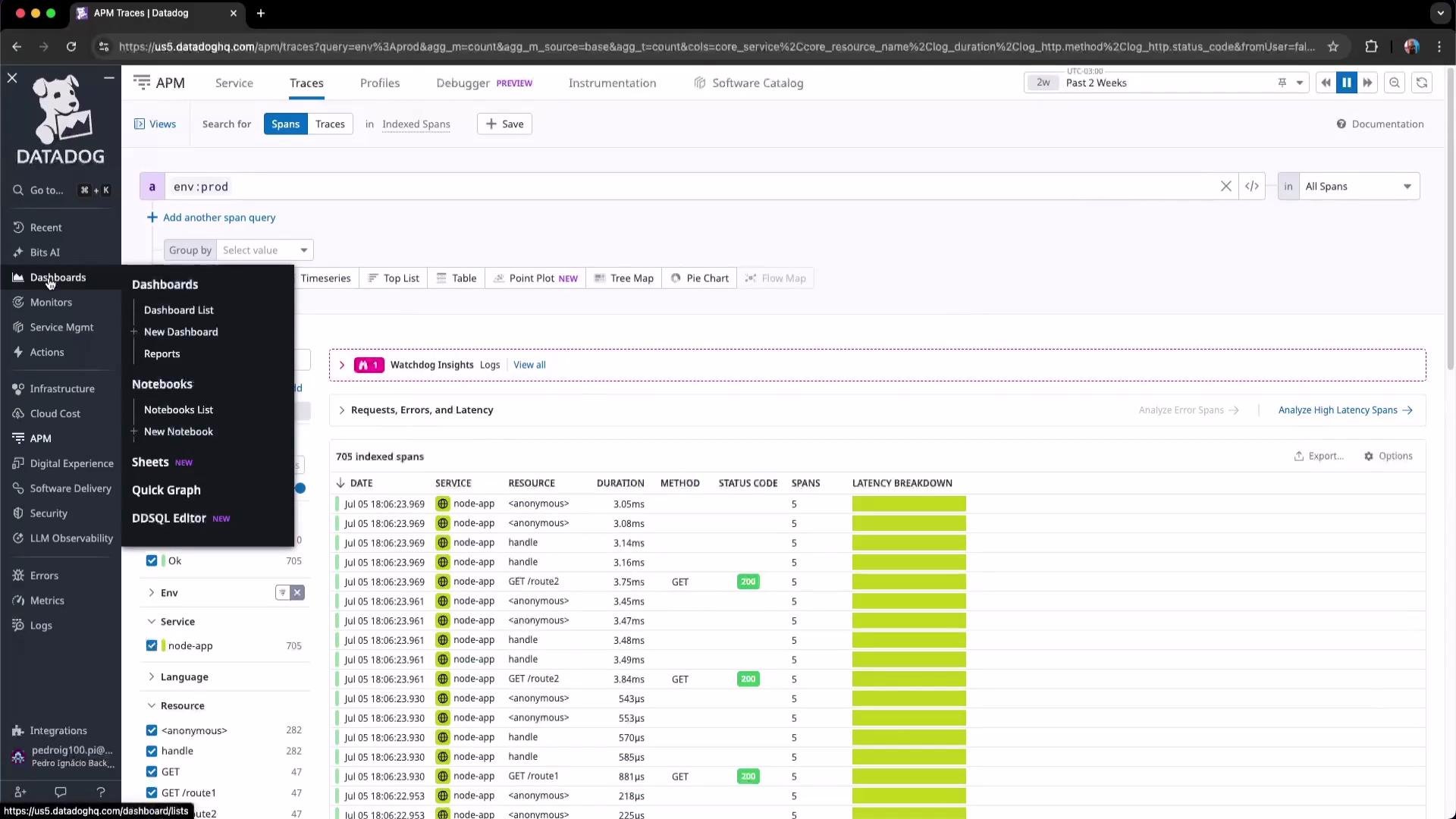Open Software Delivery in the sidebar
Screen dimensions: 1456x819
[70, 489]
